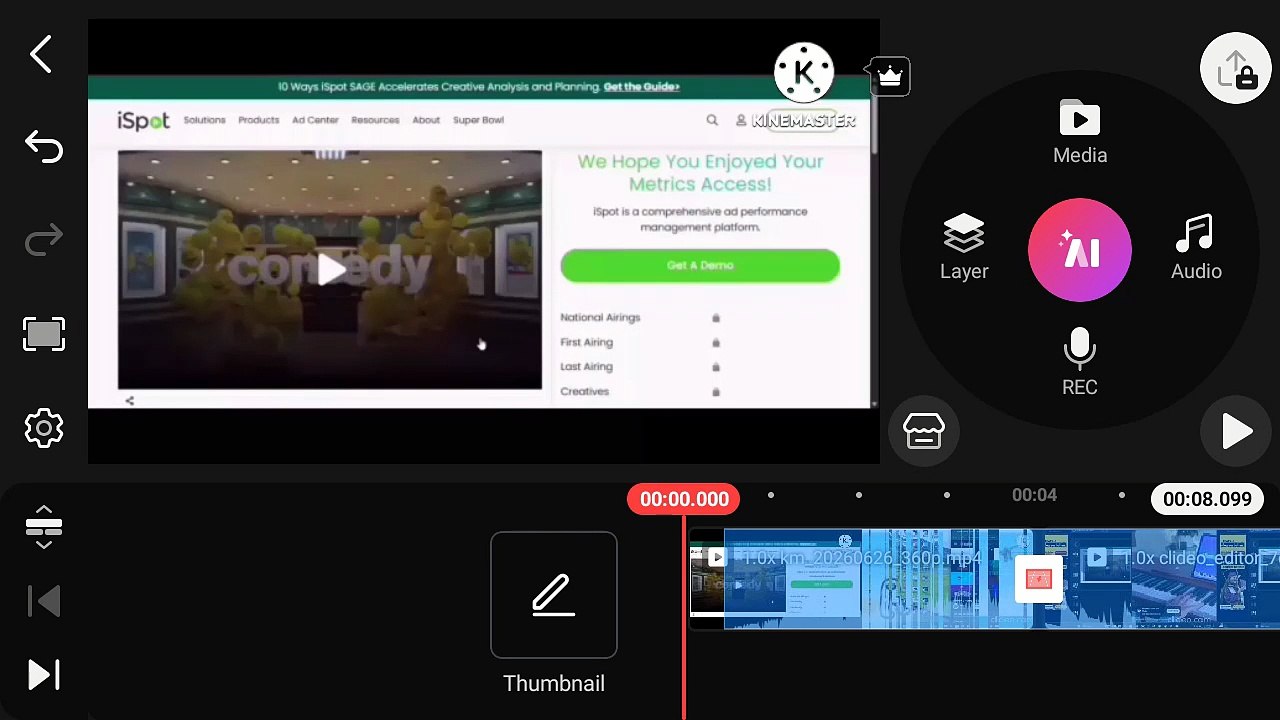Screen dimensions: 1280x720
Task: Open the Layer menu
Action: click(964, 248)
